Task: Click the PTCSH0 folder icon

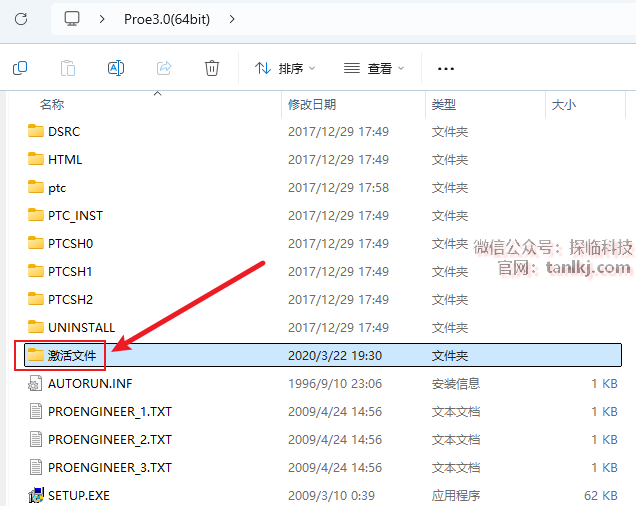Action: 36,243
